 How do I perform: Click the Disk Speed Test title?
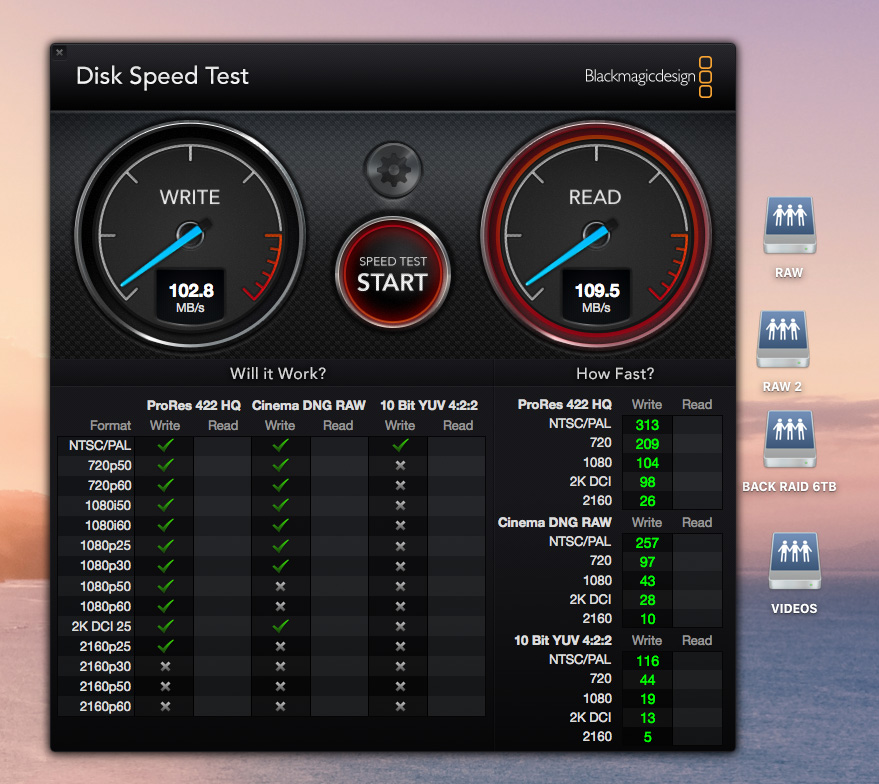(x=162, y=76)
